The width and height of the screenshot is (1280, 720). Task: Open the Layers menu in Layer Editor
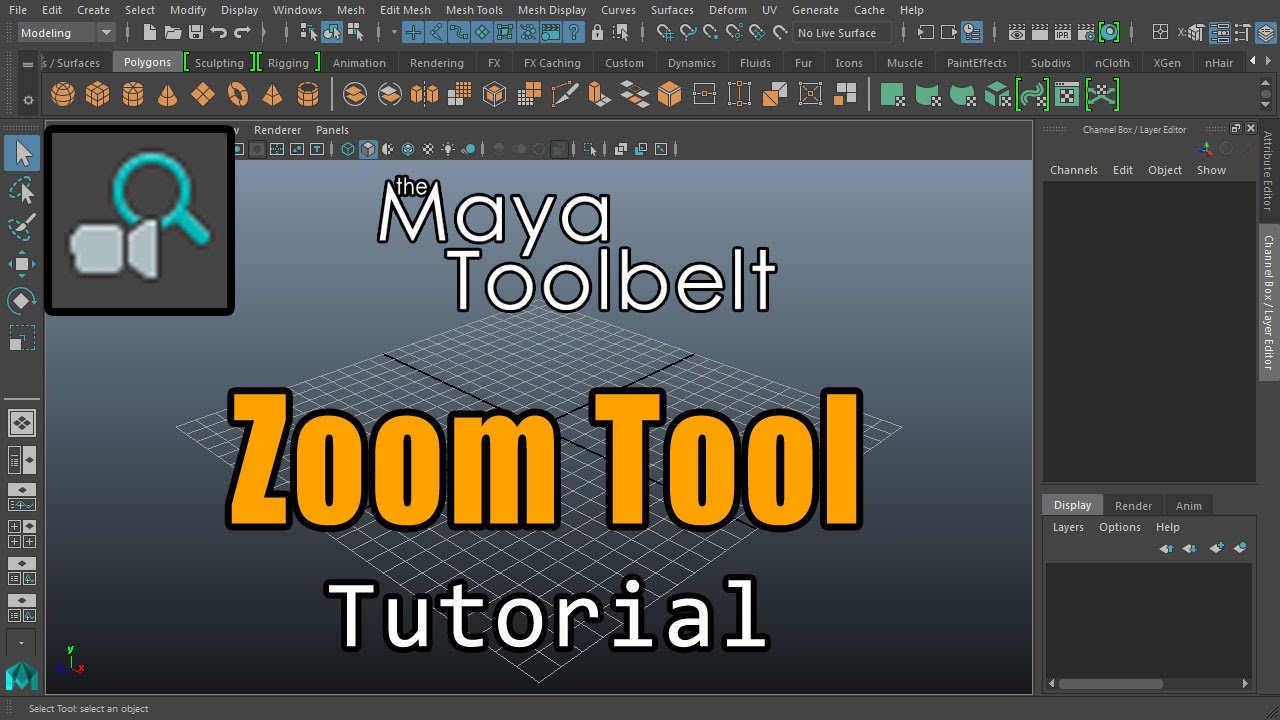coord(1068,527)
